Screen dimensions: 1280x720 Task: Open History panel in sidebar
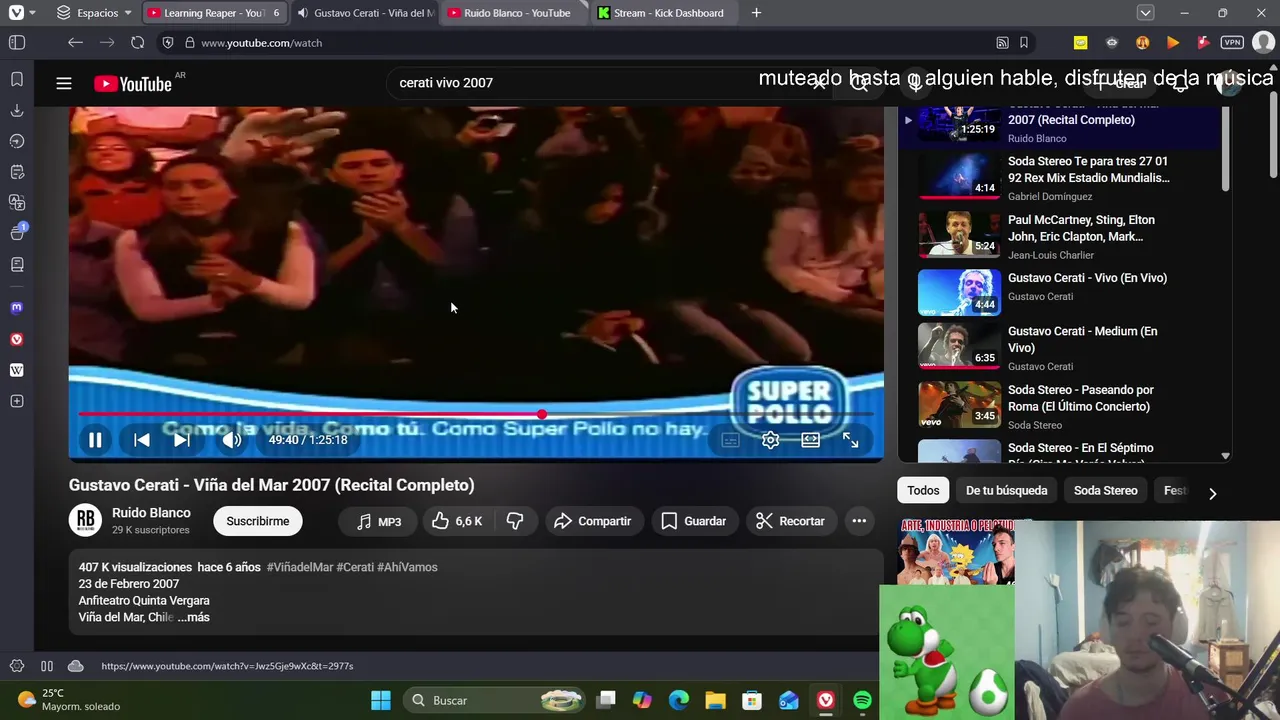coord(16,141)
